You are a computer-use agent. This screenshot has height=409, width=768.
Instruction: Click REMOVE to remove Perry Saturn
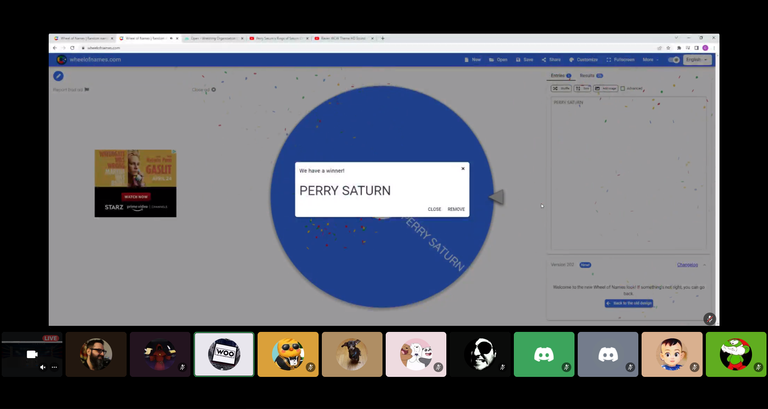(456, 209)
